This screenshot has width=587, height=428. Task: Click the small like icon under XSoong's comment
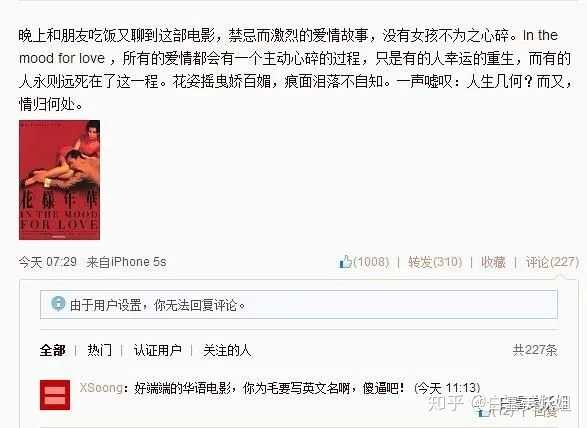click(x=483, y=412)
